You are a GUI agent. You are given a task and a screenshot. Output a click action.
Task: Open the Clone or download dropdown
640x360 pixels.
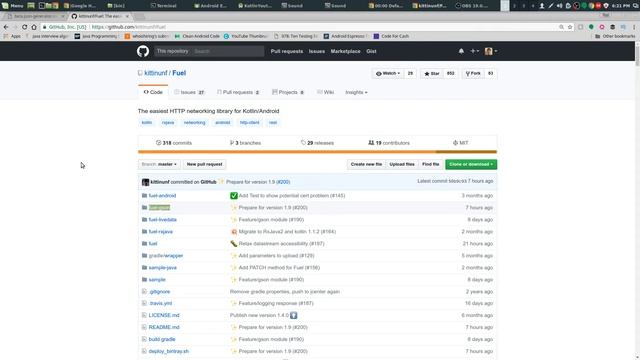(x=471, y=164)
